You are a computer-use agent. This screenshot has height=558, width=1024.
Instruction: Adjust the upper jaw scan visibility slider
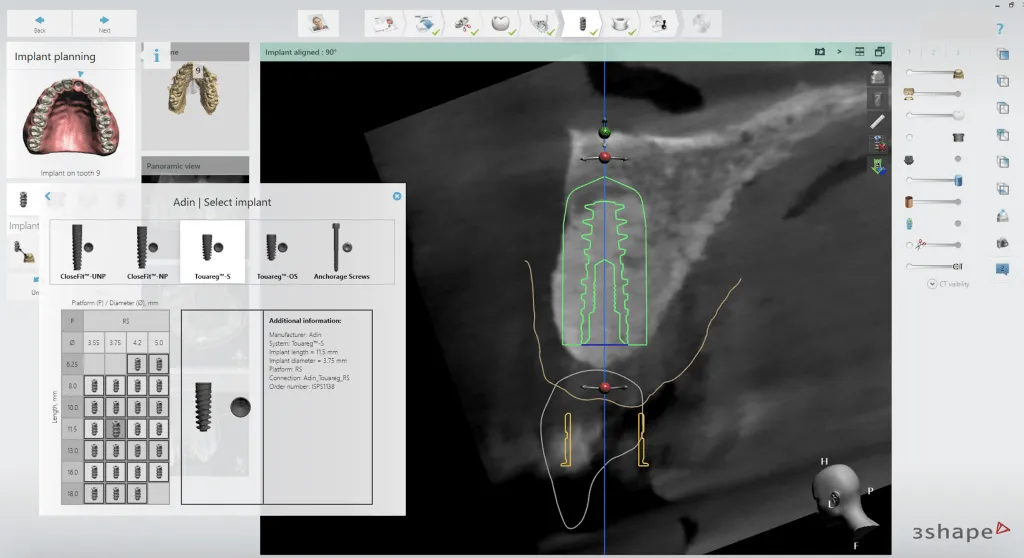coord(935,73)
